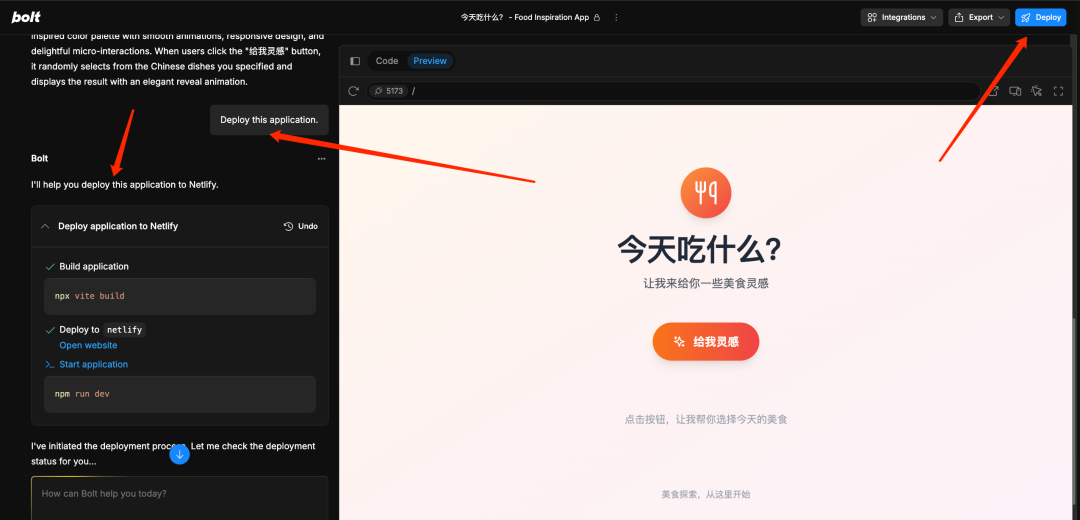
Task: Click the Build application step
Action: tap(94, 267)
